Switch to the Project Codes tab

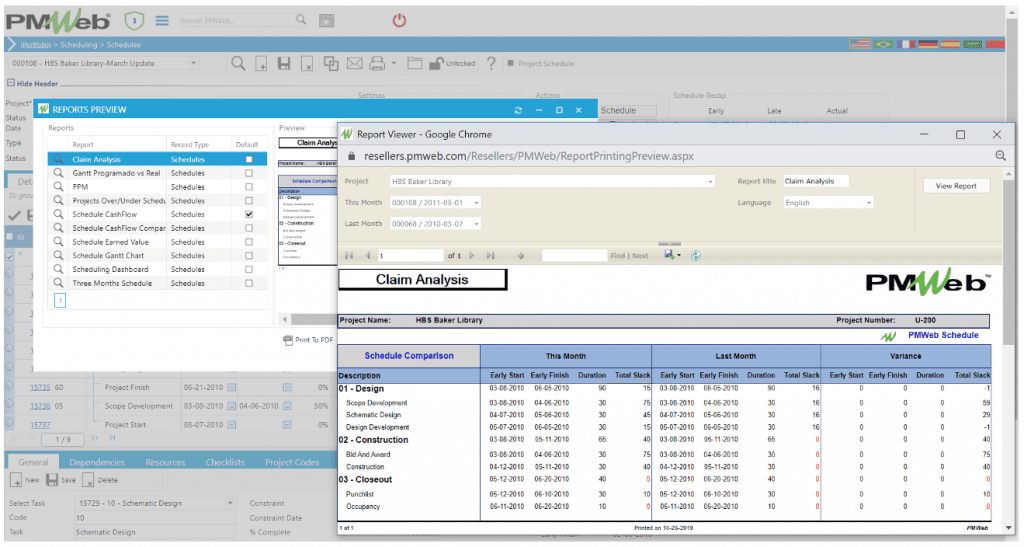pyautogui.click(x=292, y=462)
